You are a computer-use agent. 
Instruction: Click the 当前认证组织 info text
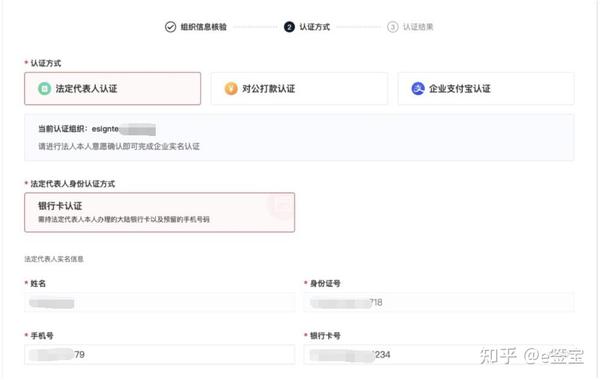97,129
